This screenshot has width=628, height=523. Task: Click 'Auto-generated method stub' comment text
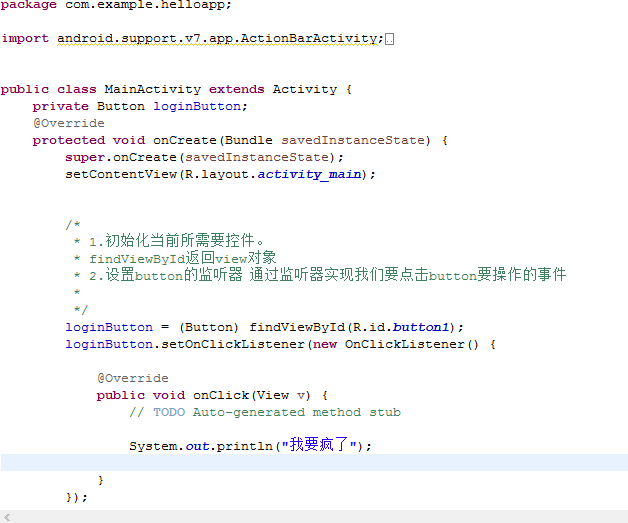[297, 412]
